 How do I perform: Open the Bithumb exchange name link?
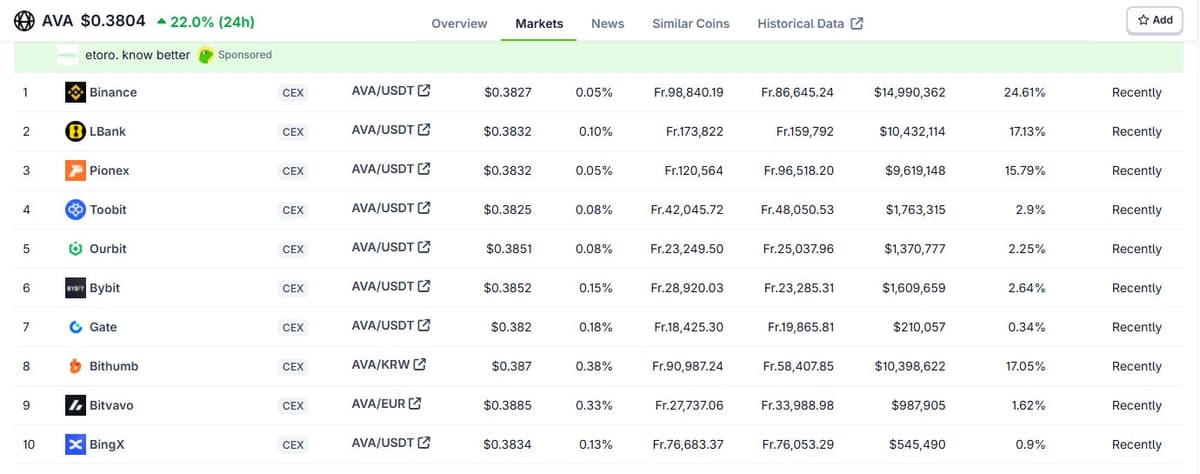tap(114, 366)
